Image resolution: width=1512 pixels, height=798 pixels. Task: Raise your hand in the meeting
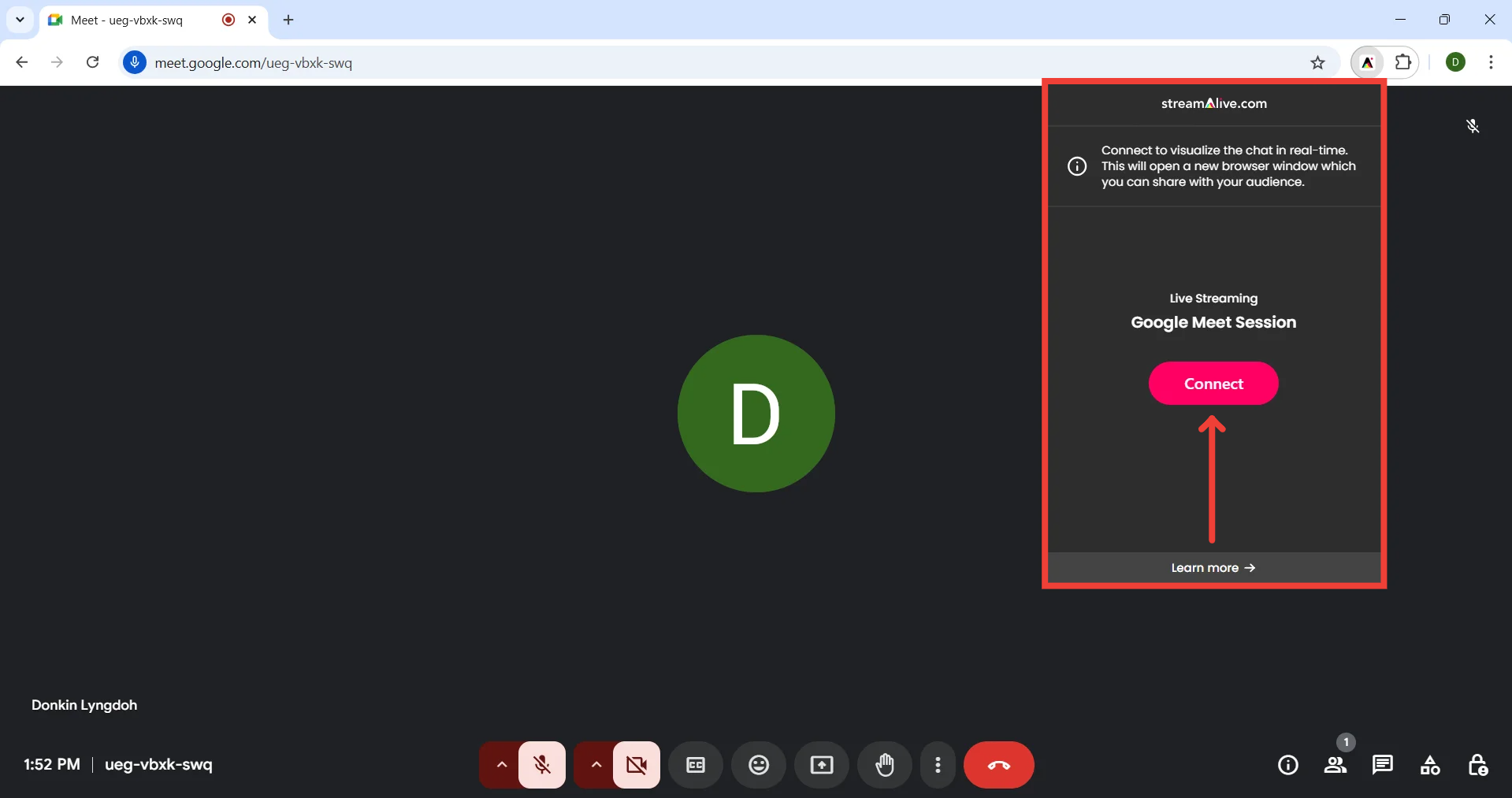coord(885,765)
